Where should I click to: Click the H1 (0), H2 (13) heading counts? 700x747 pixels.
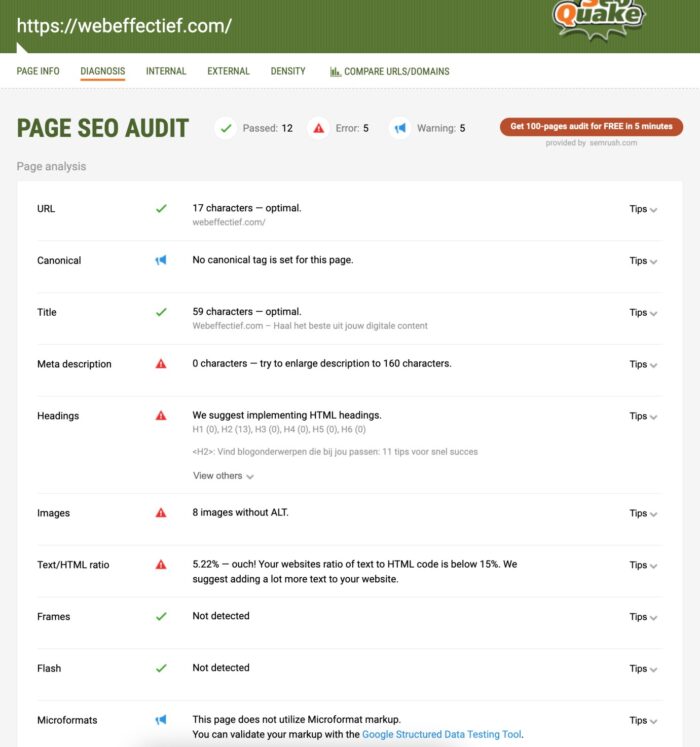pyautogui.click(x=279, y=429)
